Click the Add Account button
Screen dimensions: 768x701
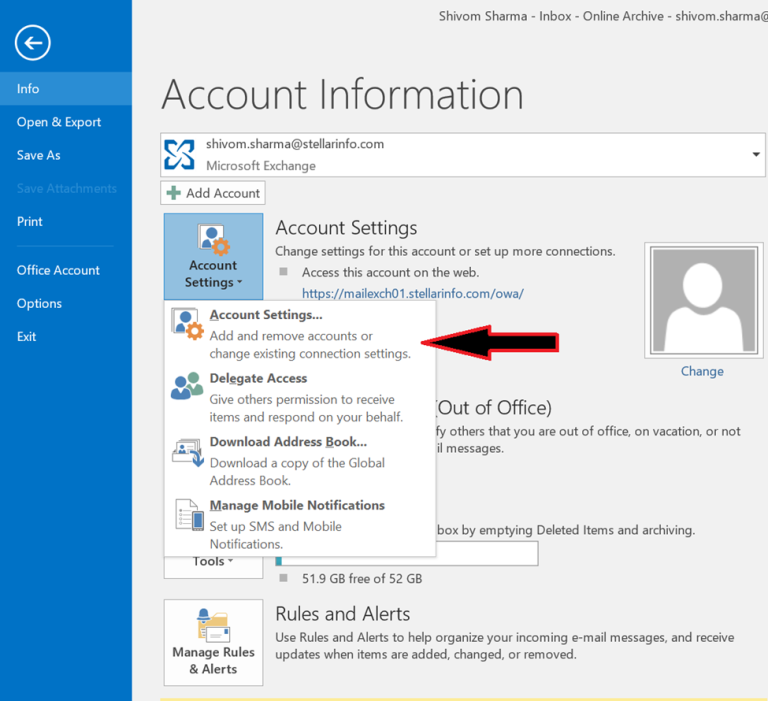(213, 193)
